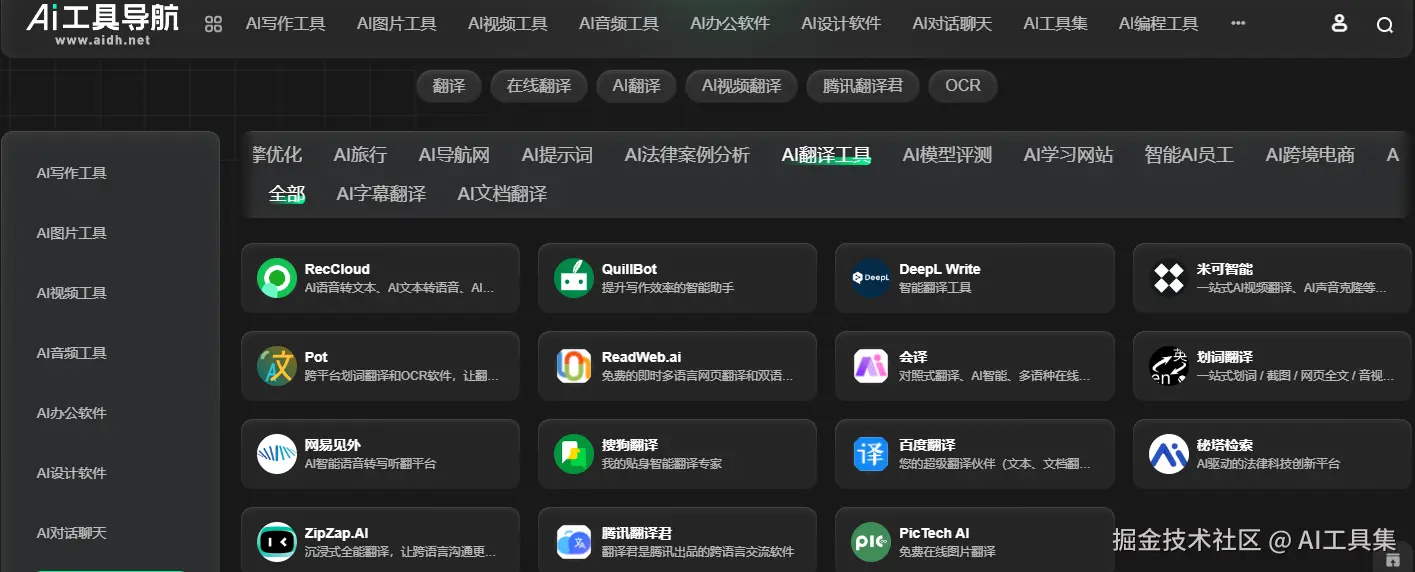Open AI视频工具 in left sidebar
Viewport: 1415px width, 572px height.
[x=72, y=293]
